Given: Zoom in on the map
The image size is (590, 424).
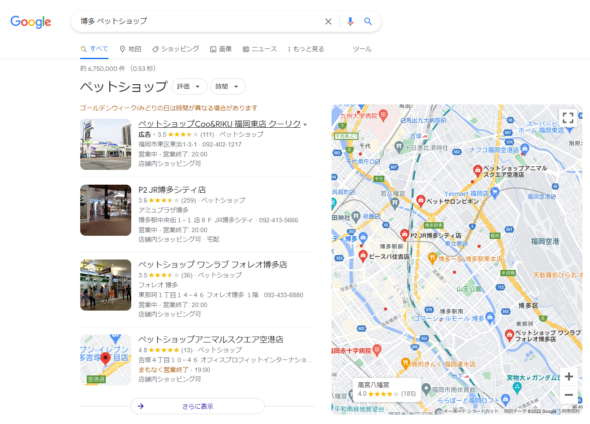Looking at the screenshot, I should point(569,377).
